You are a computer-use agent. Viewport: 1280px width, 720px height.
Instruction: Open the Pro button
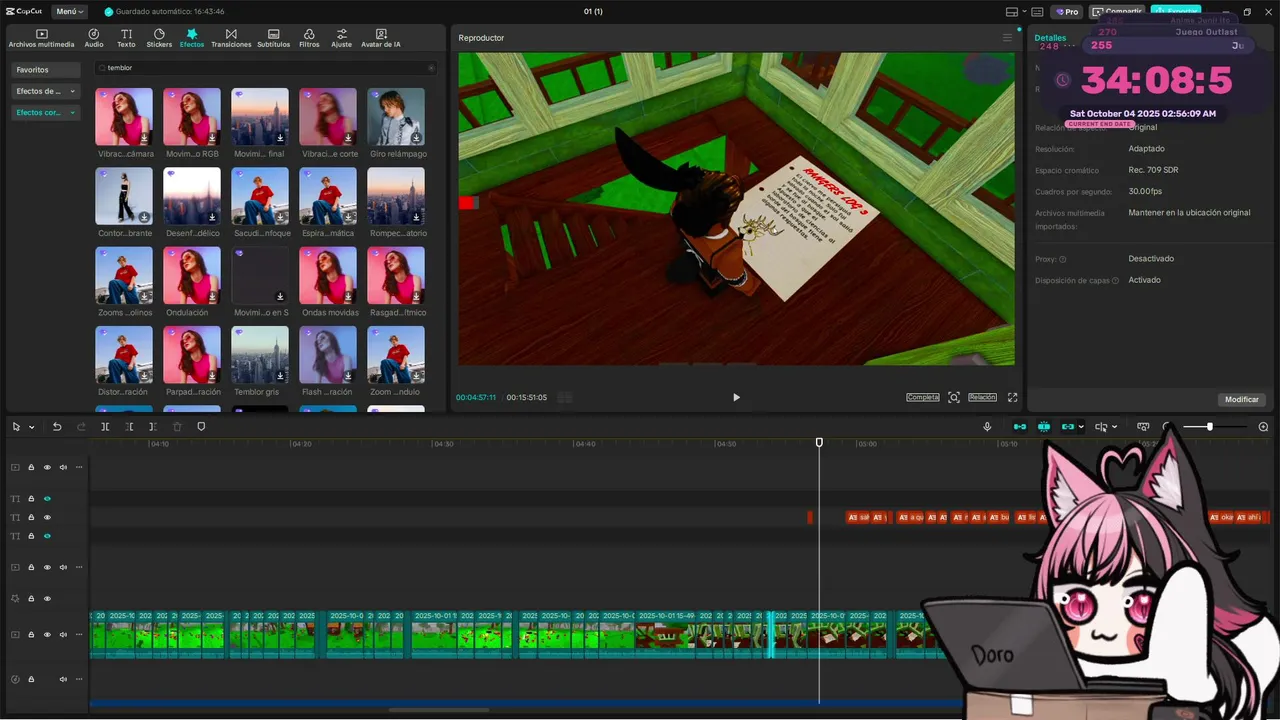pyautogui.click(x=1066, y=12)
